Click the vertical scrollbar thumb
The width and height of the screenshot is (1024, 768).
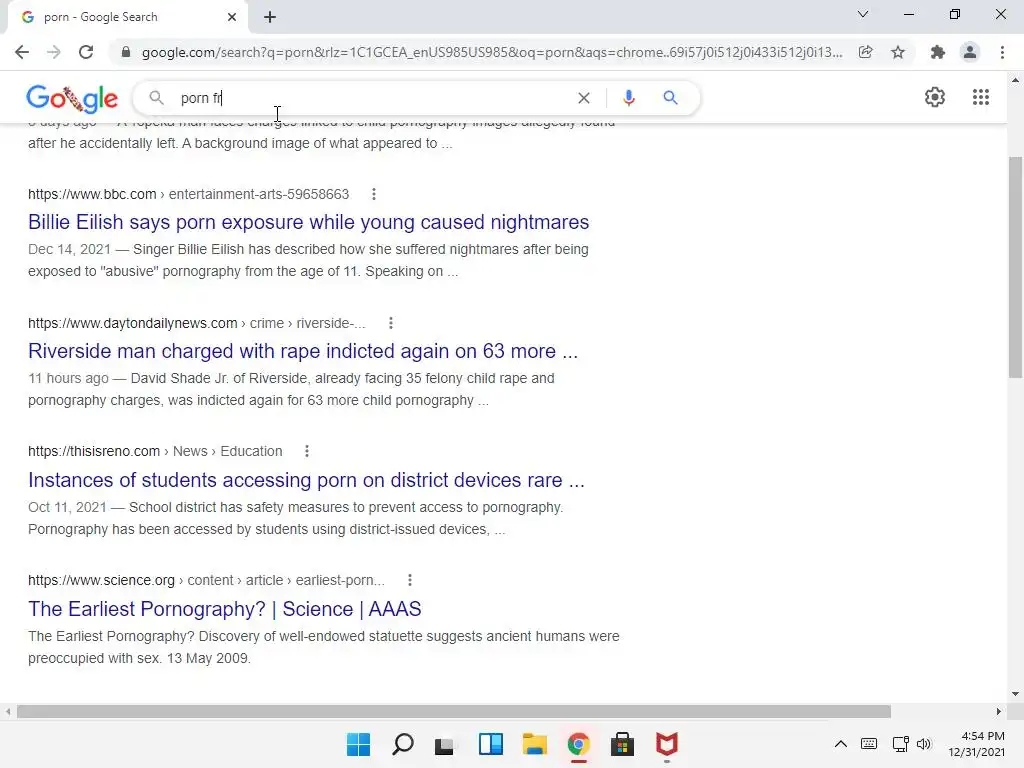(x=1015, y=267)
